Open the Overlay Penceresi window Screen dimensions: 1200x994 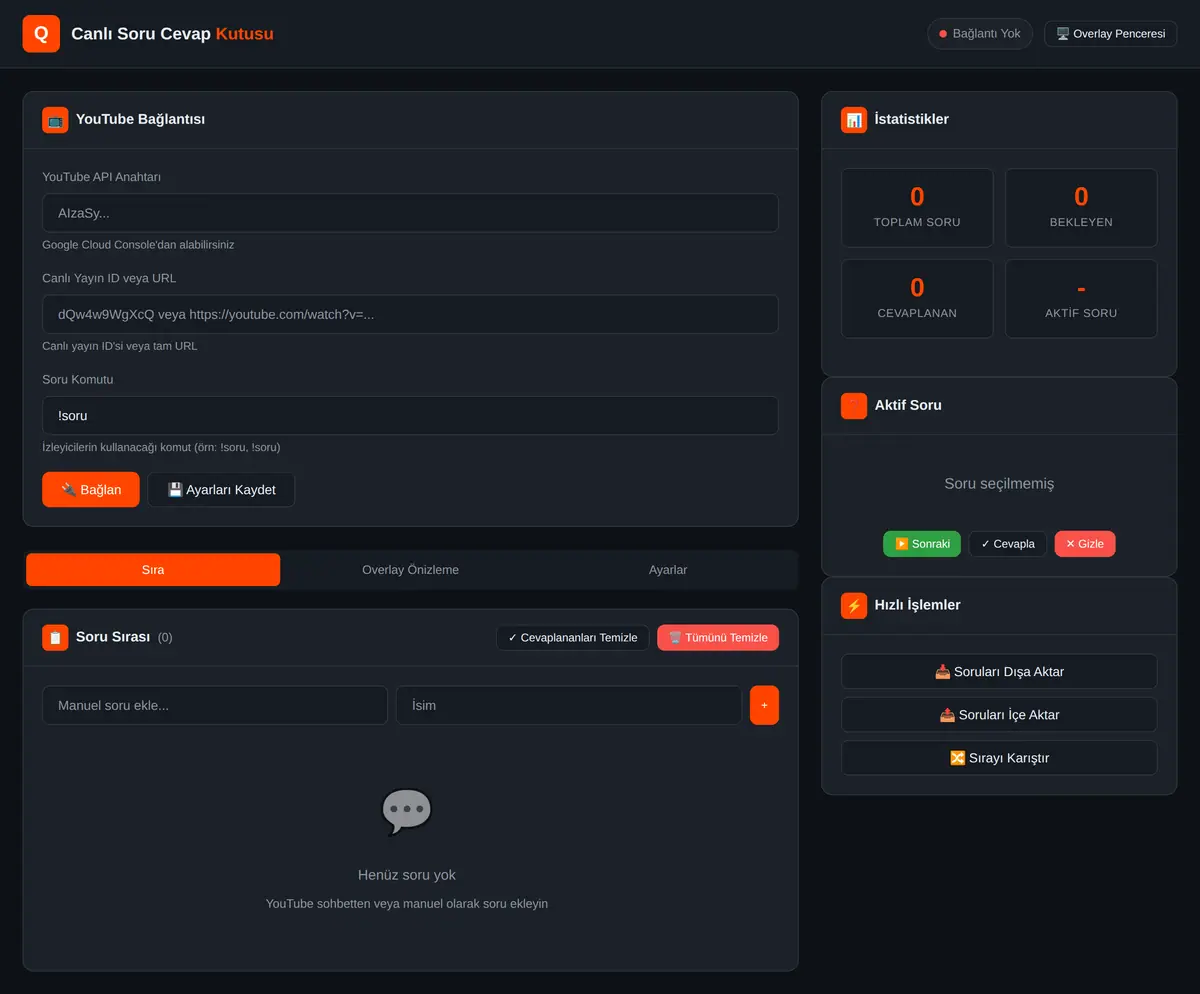pos(1111,34)
